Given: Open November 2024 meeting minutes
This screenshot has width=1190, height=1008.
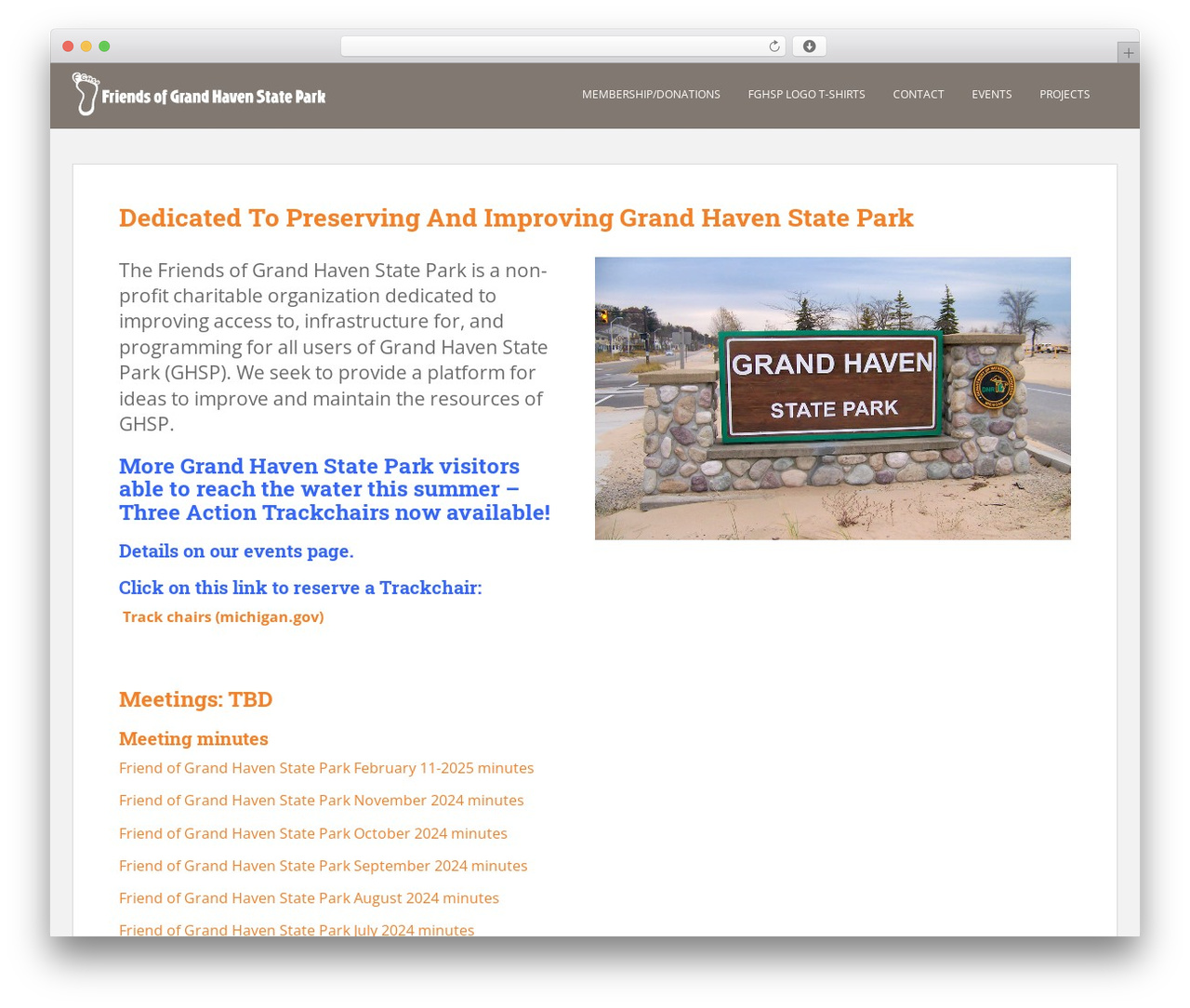Looking at the screenshot, I should point(321,801).
